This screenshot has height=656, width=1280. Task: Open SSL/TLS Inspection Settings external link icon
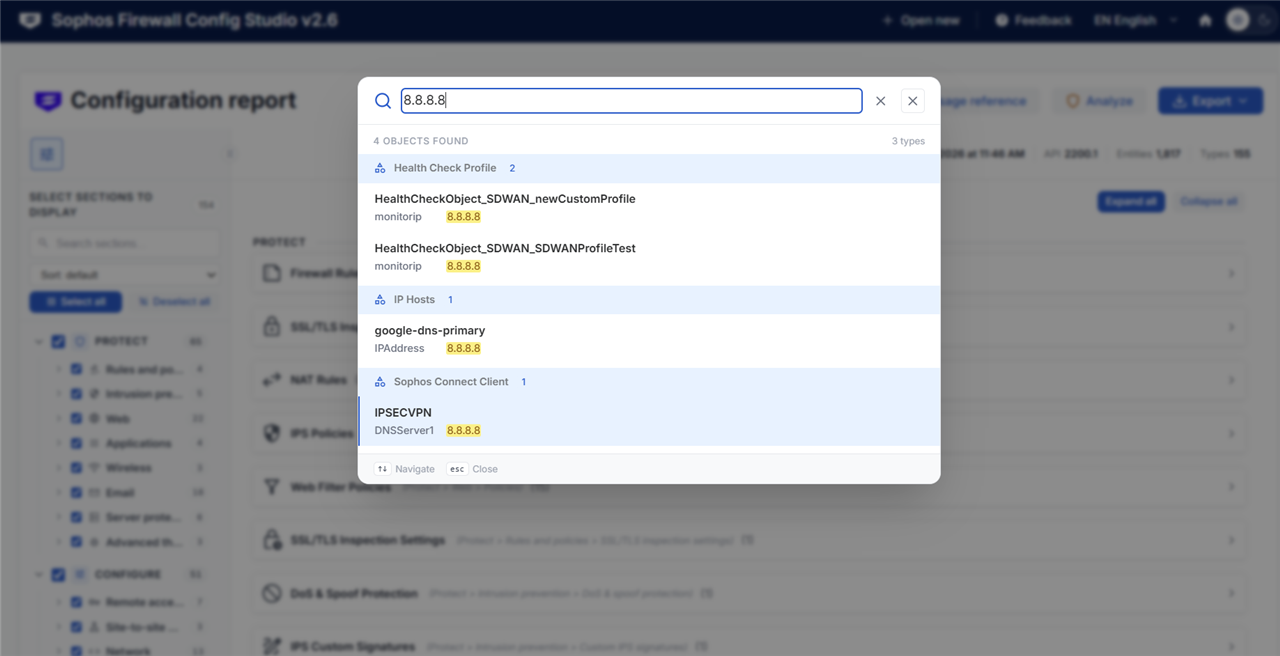click(747, 540)
